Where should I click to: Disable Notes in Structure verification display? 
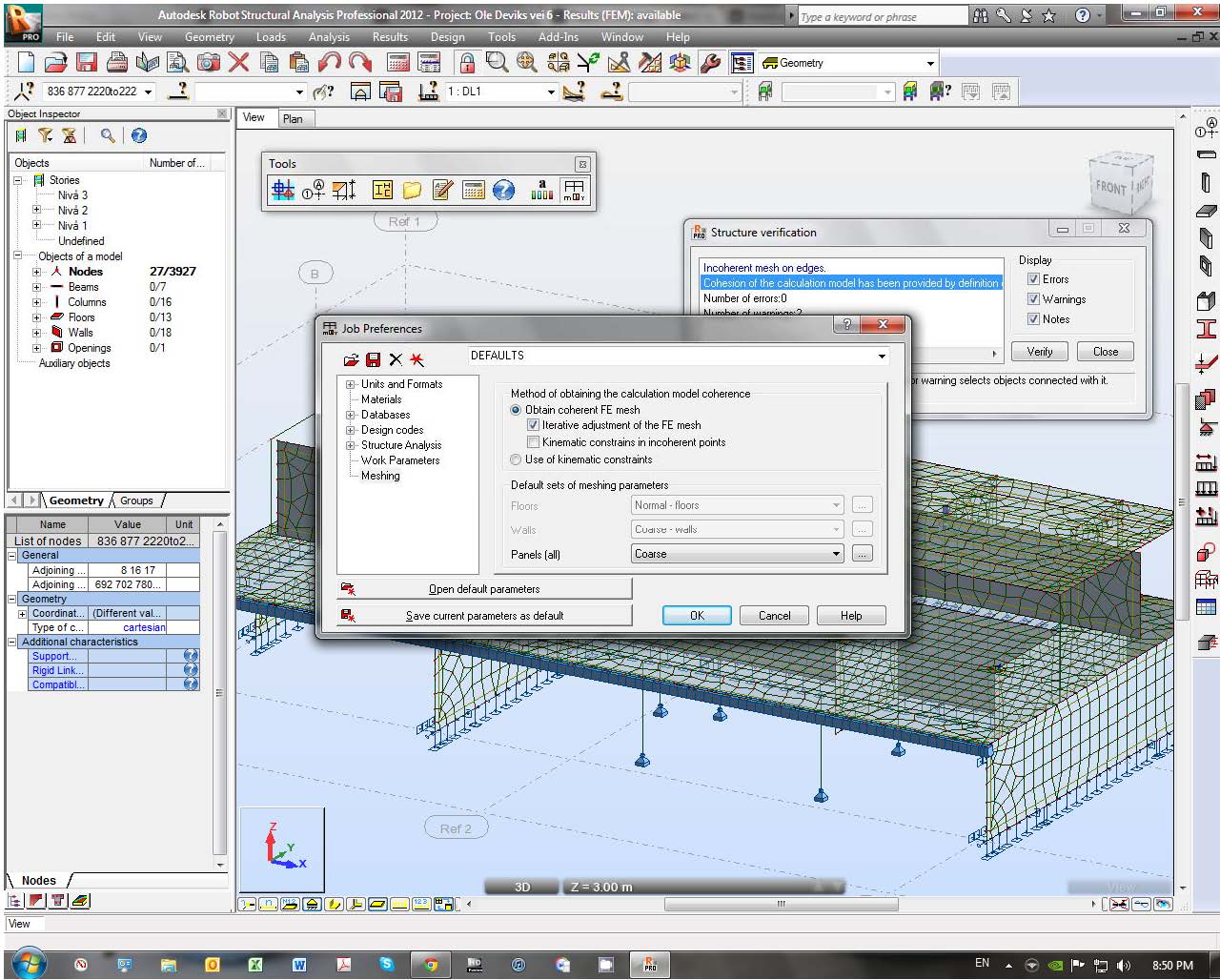coord(1034,318)
